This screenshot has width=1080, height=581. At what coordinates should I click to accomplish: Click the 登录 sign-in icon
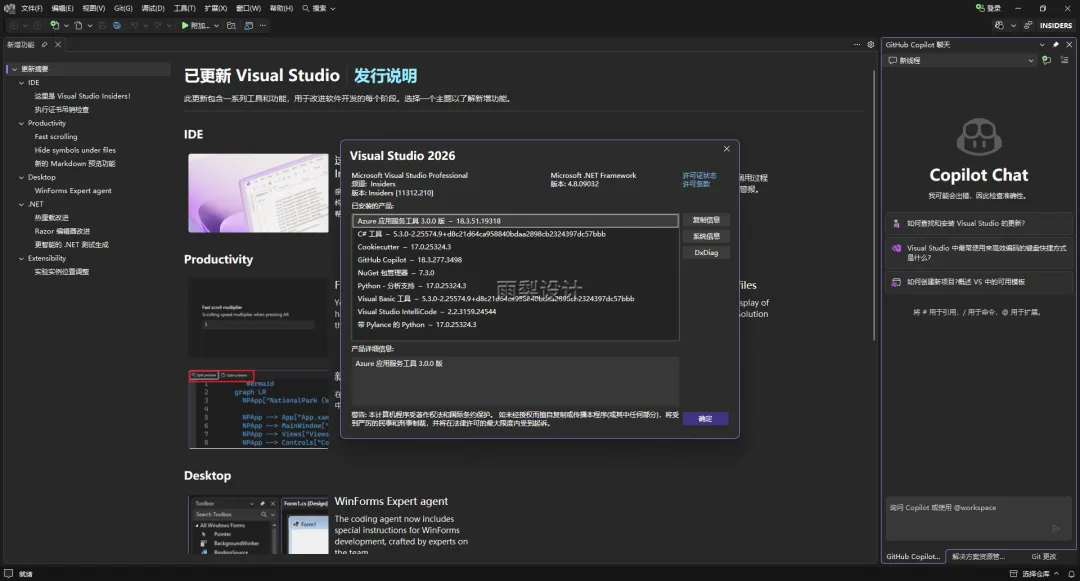pyautogui.click(x=980, y=8)
